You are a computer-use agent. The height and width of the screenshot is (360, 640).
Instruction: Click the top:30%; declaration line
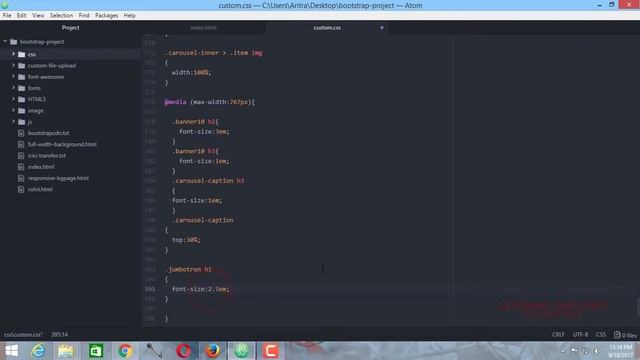pos(186,240)
